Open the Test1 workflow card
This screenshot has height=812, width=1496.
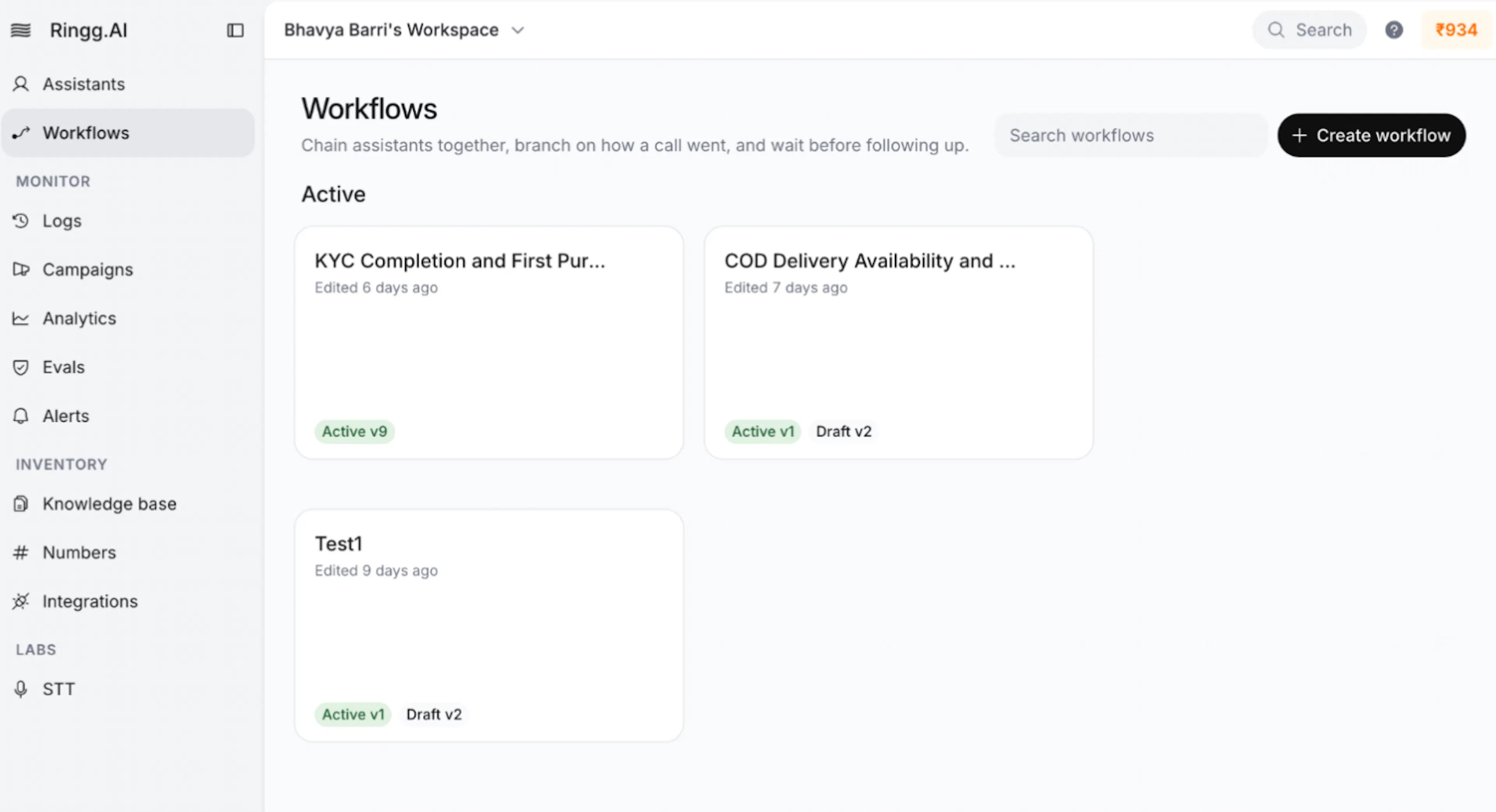click(x=489, y=625)
